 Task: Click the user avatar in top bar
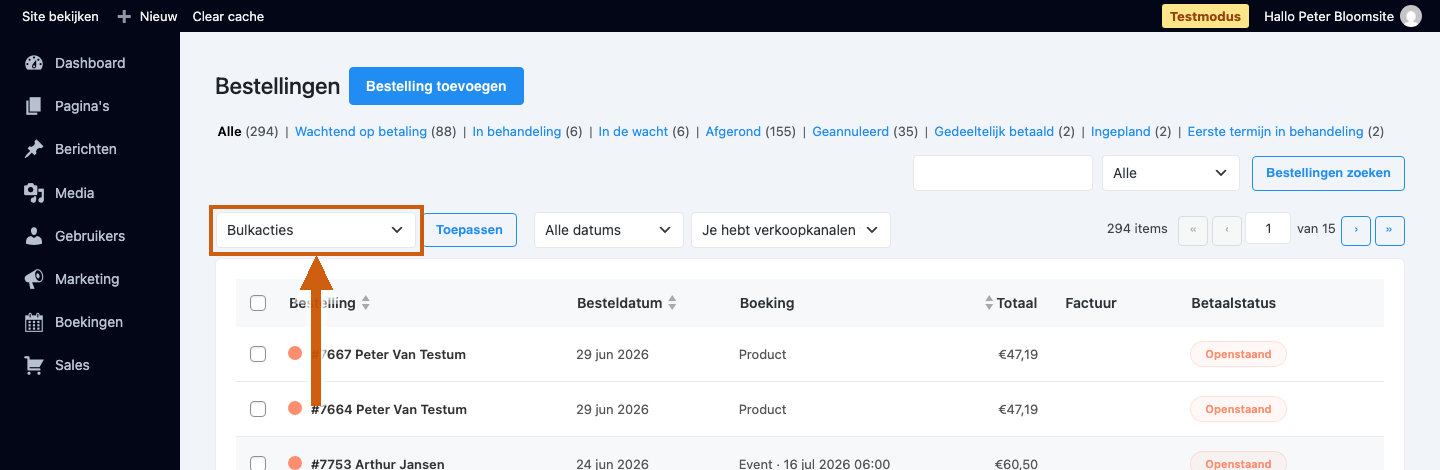click(1411, 16)
